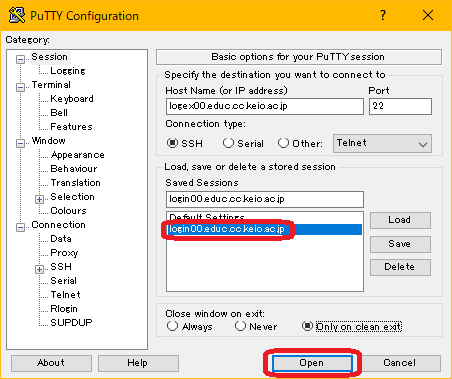Open the Appearance category
The width and height of the screenshot is (452, 379).
pyautogui.click(x=77, y=155)
